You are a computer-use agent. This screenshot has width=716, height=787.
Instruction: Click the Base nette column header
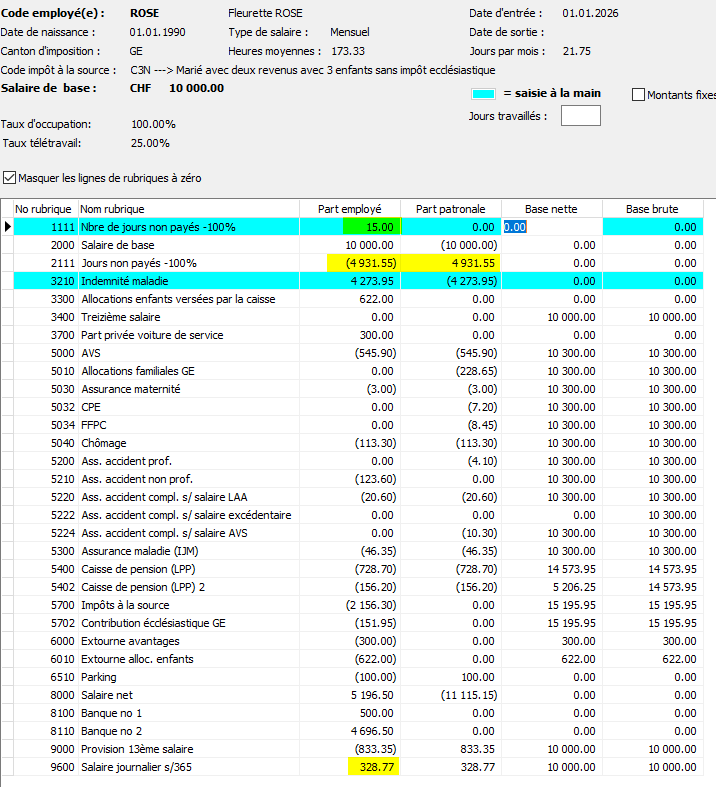coord(552,209)
